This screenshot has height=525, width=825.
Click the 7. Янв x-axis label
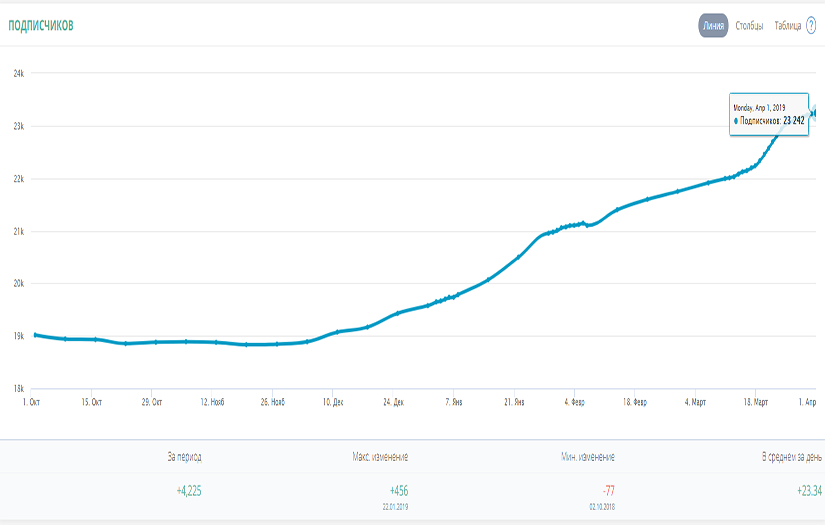[453, 402]
